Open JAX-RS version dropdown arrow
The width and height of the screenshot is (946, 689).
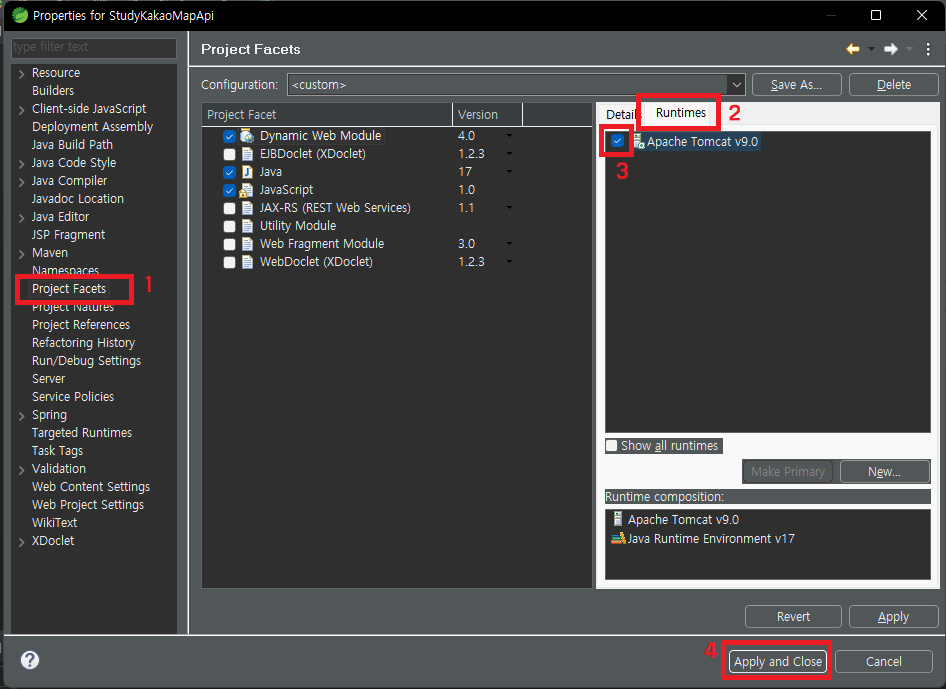(510, 208)
